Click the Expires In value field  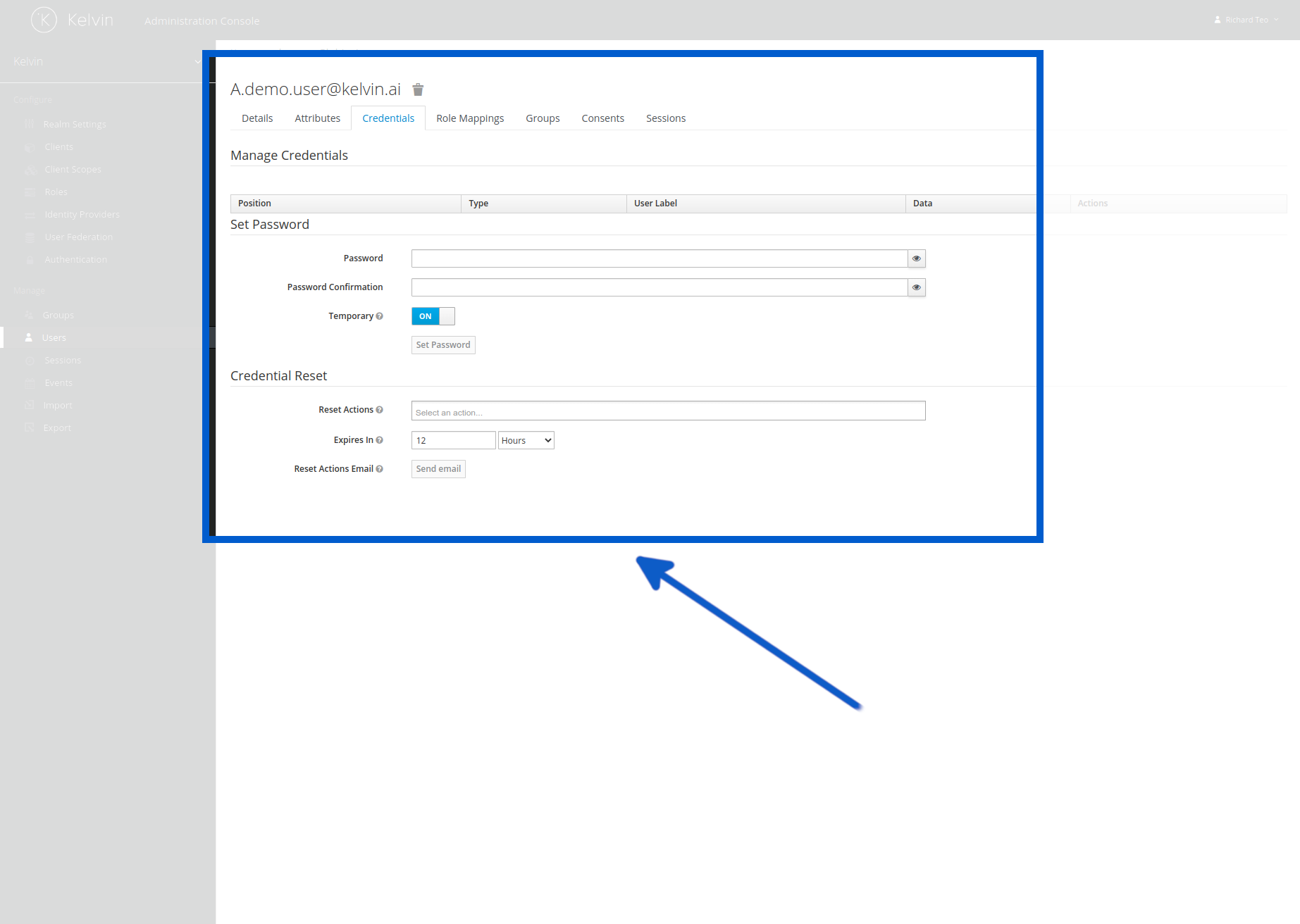[x=453, y=439]
